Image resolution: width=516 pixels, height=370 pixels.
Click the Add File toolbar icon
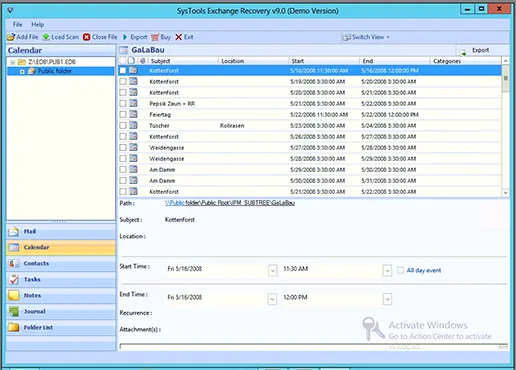tap(11, 37)
